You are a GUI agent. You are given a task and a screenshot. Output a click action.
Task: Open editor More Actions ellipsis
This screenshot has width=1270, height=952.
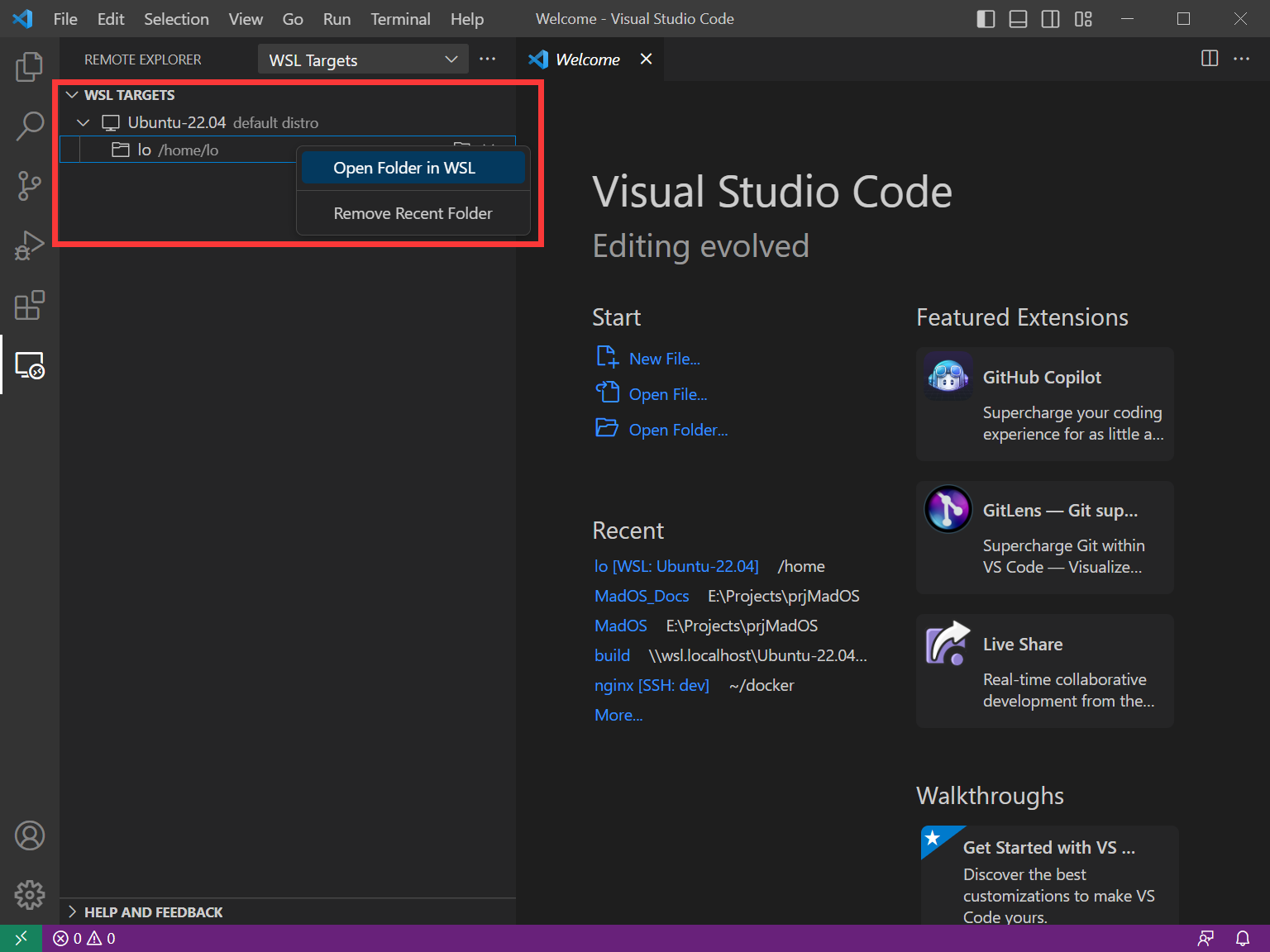(1242, 58)
